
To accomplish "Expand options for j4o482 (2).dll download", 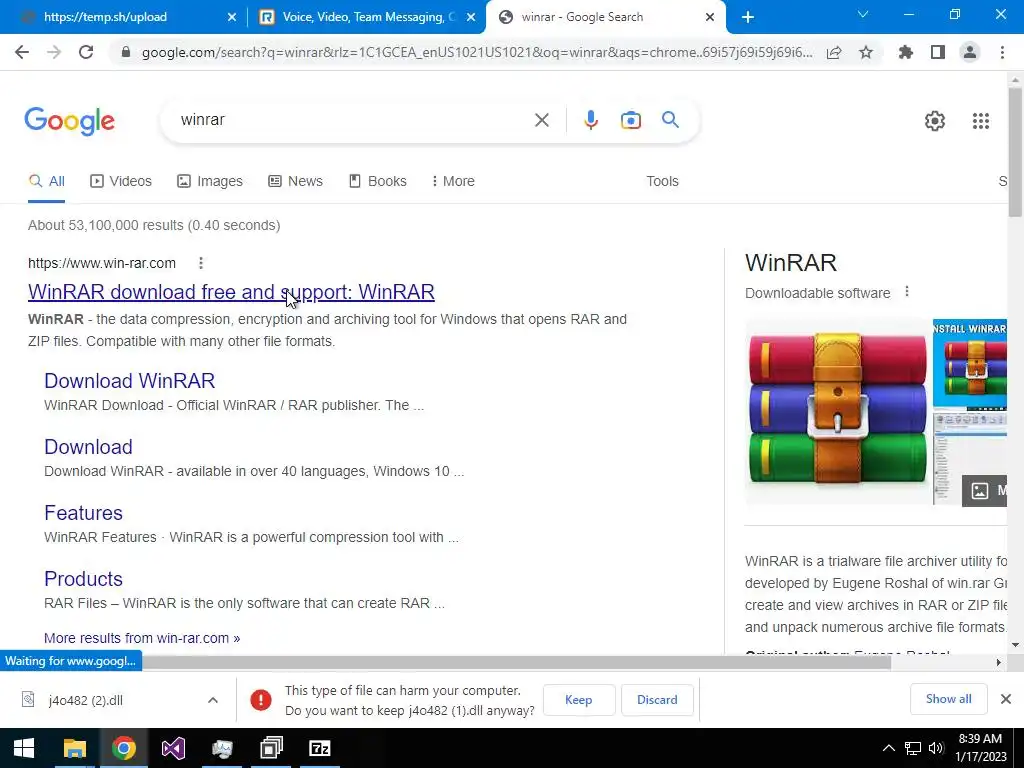I will 213,700.
